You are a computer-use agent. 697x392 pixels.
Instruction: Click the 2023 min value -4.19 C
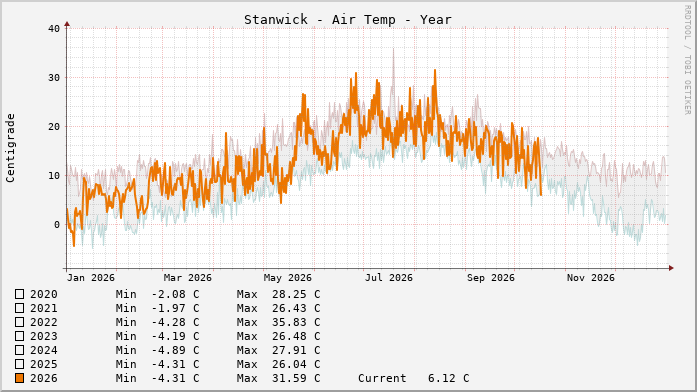point(176,336)
